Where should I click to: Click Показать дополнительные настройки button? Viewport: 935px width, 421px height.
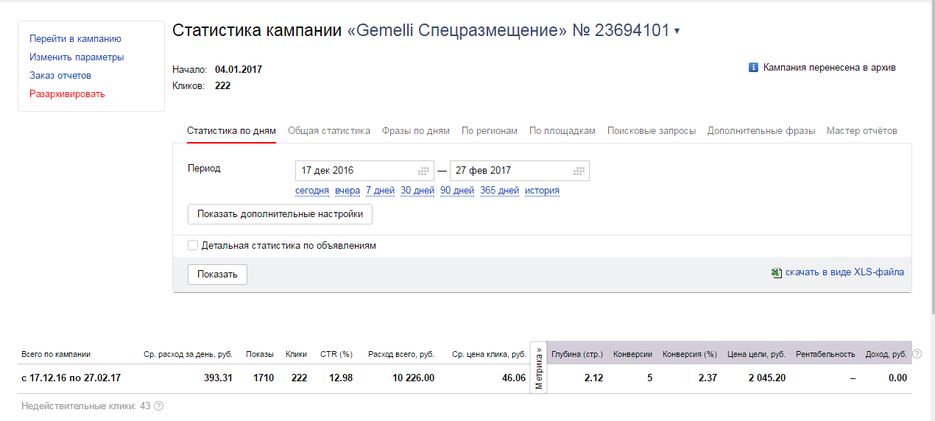pos(280,214)
